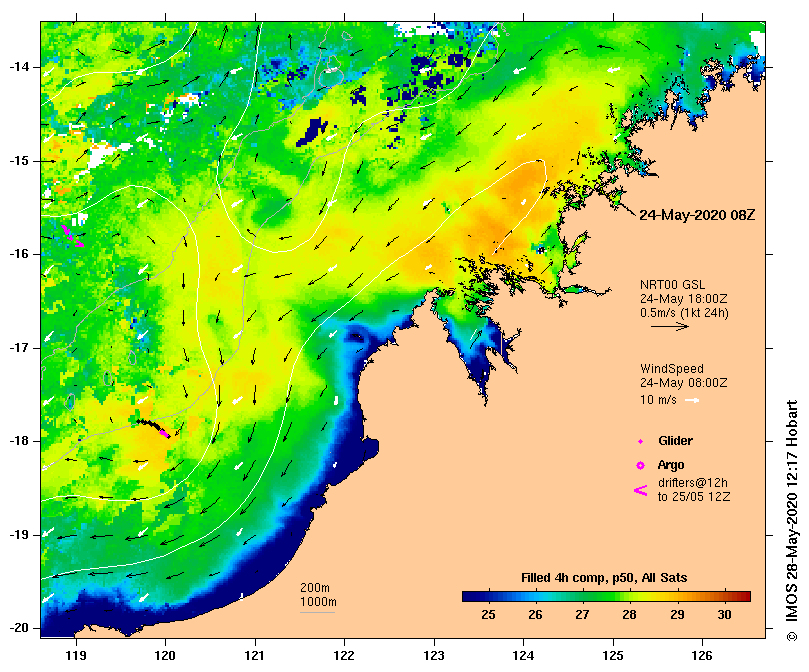Click the latitude label '-17'

pyautogui.click(x=20, y=348)
